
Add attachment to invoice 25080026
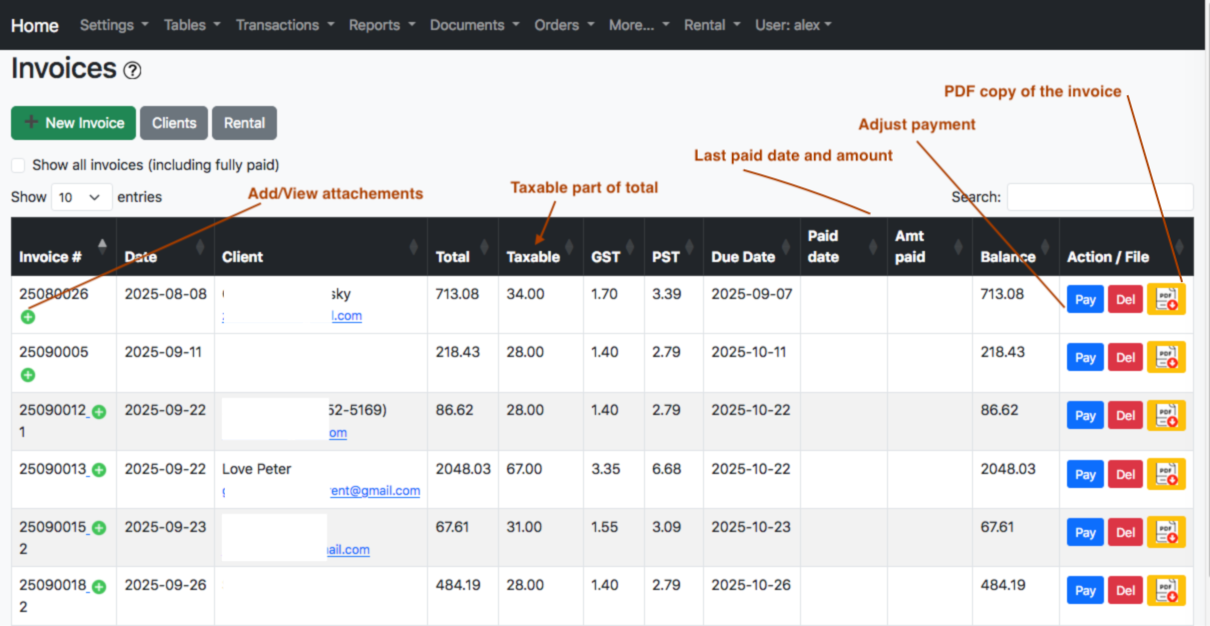pos(28,317)
